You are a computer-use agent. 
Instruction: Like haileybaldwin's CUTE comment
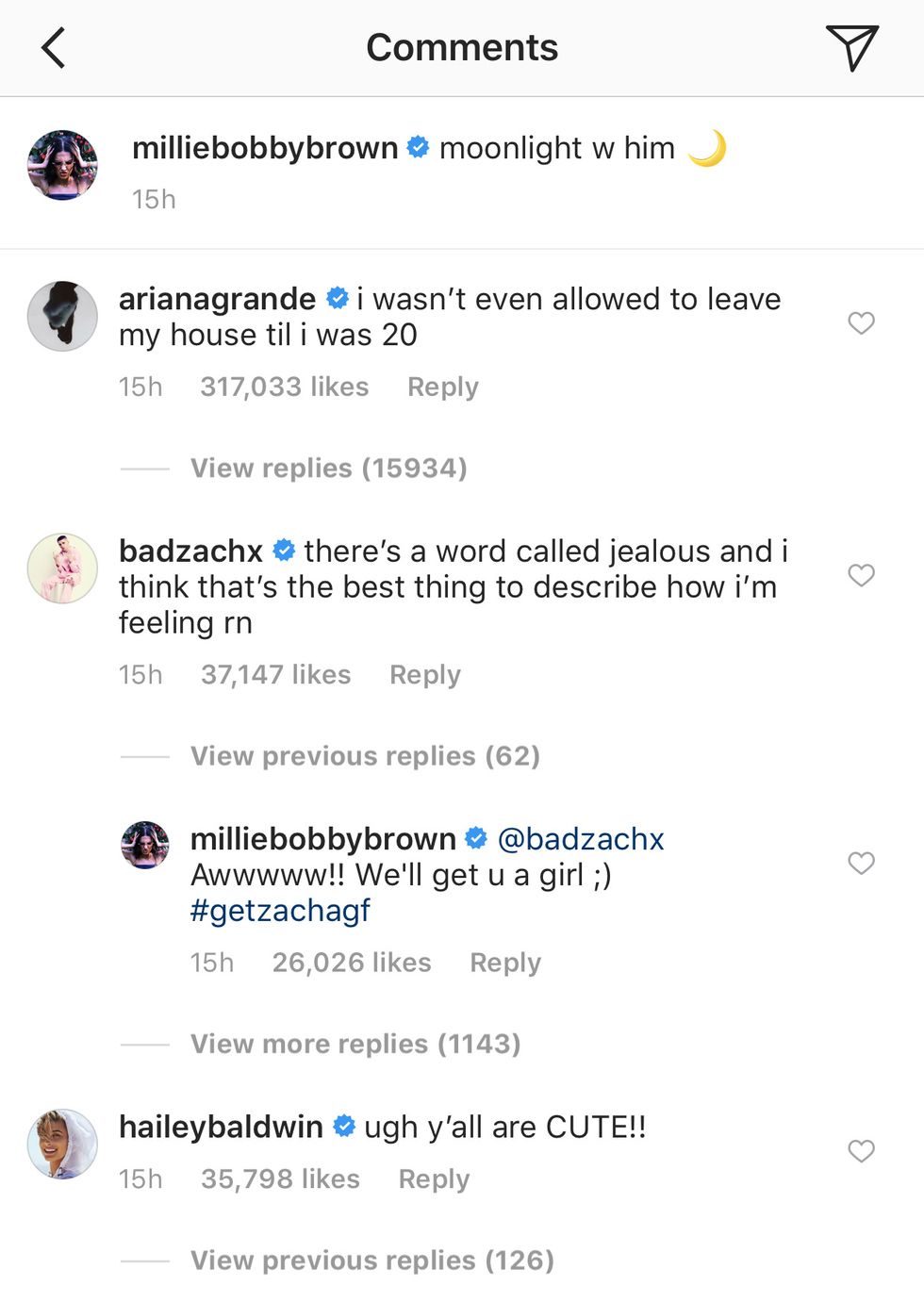tap(861, 1150)
